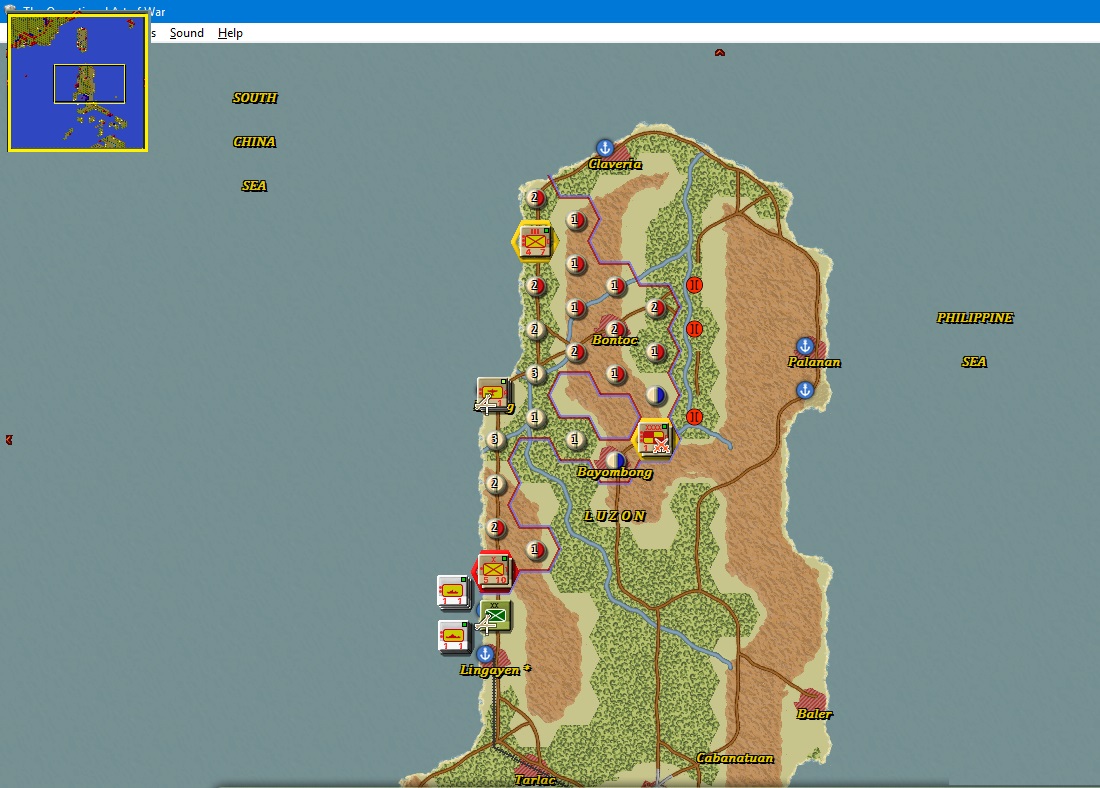
Task: Click the number 3 marker on the coast below the aircraft
Action: pyautogui.click(x=495, y=440)
